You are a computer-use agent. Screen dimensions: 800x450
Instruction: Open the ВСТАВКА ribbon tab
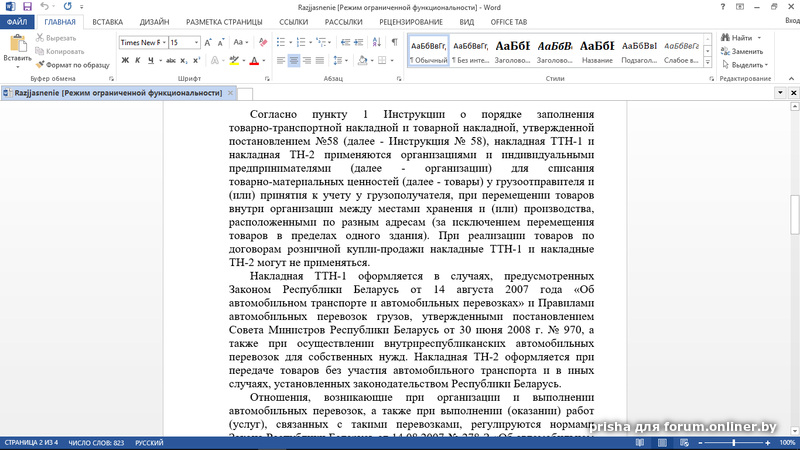point(107,21)
